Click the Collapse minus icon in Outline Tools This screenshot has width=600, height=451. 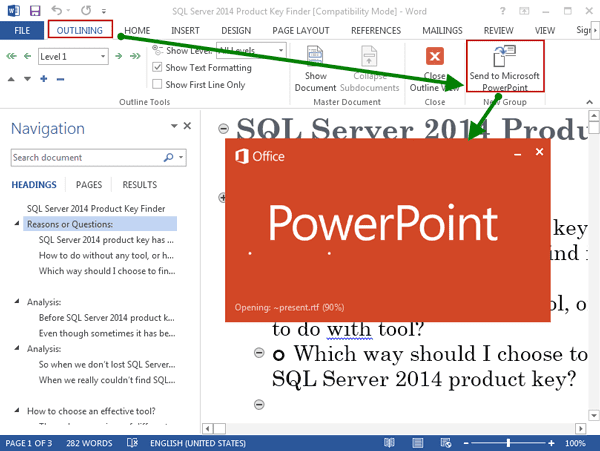[60, 79]
